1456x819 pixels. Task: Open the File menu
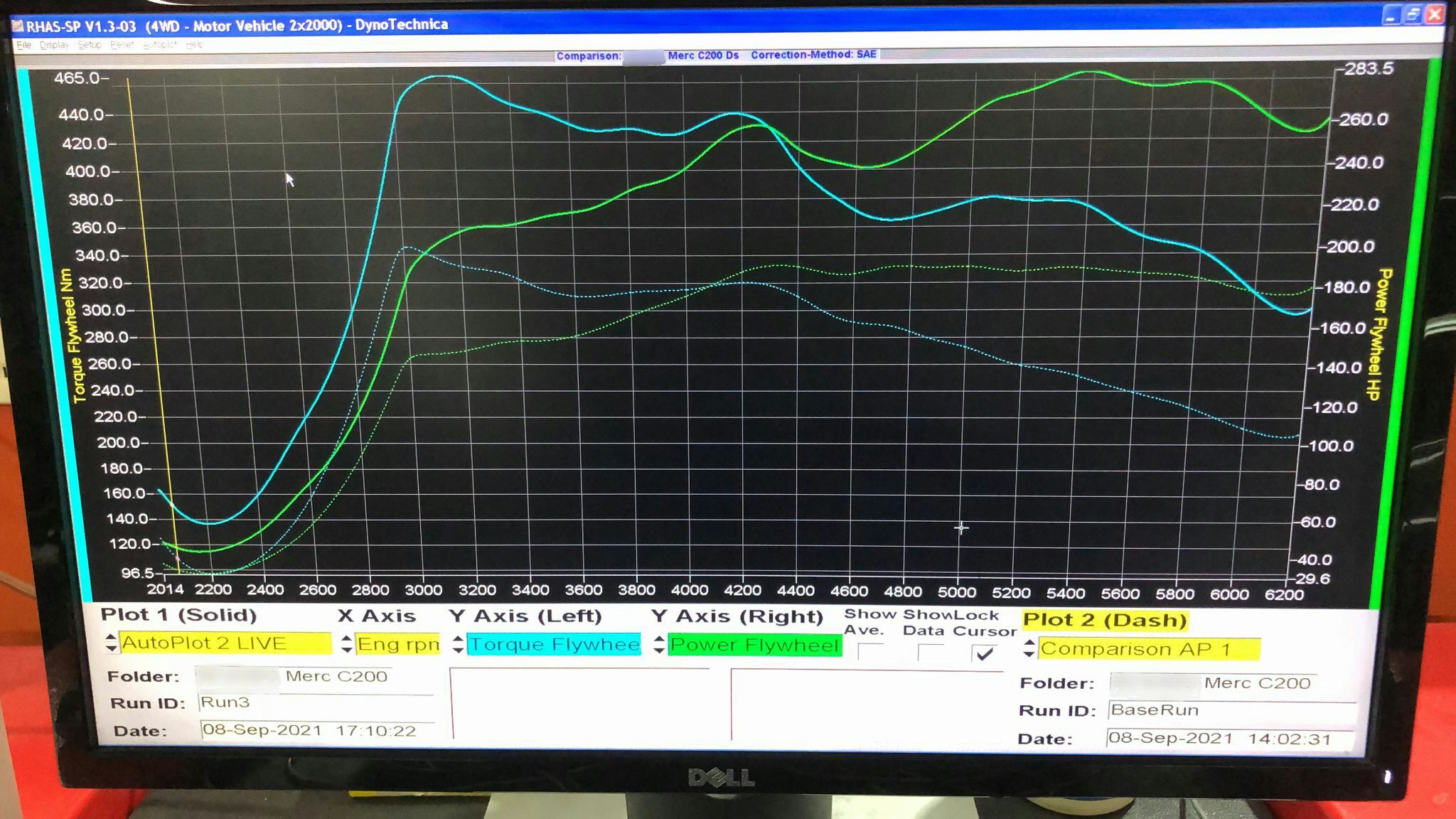[23, 45]
